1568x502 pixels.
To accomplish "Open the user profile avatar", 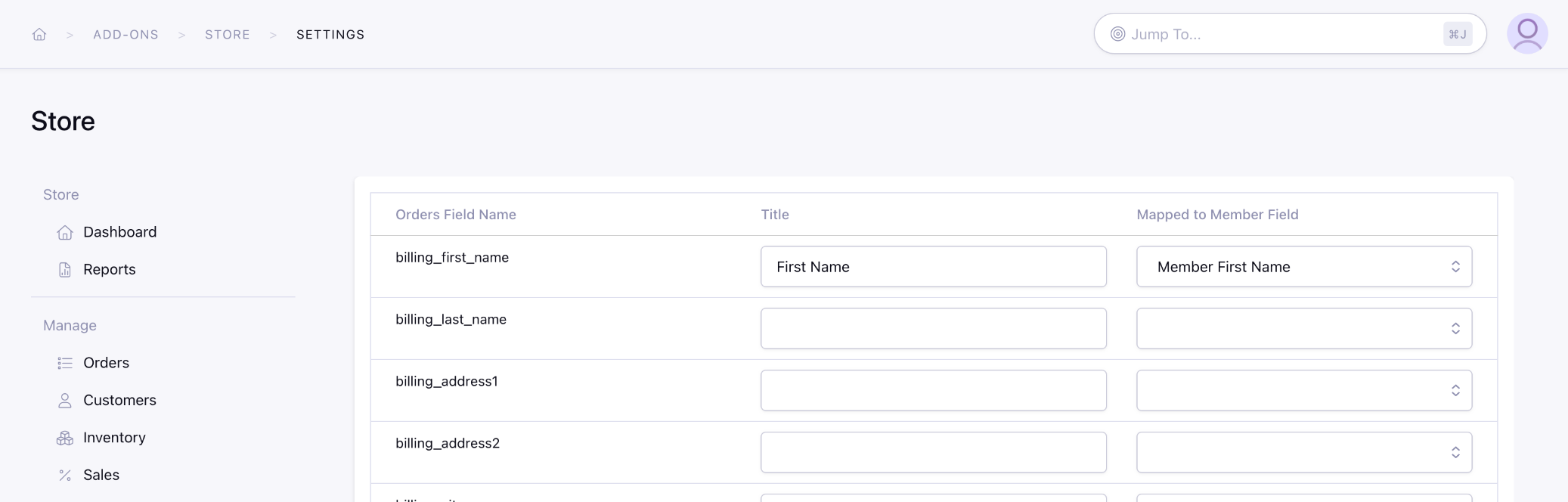I will pyautogui.click(x=1526, y=34).
